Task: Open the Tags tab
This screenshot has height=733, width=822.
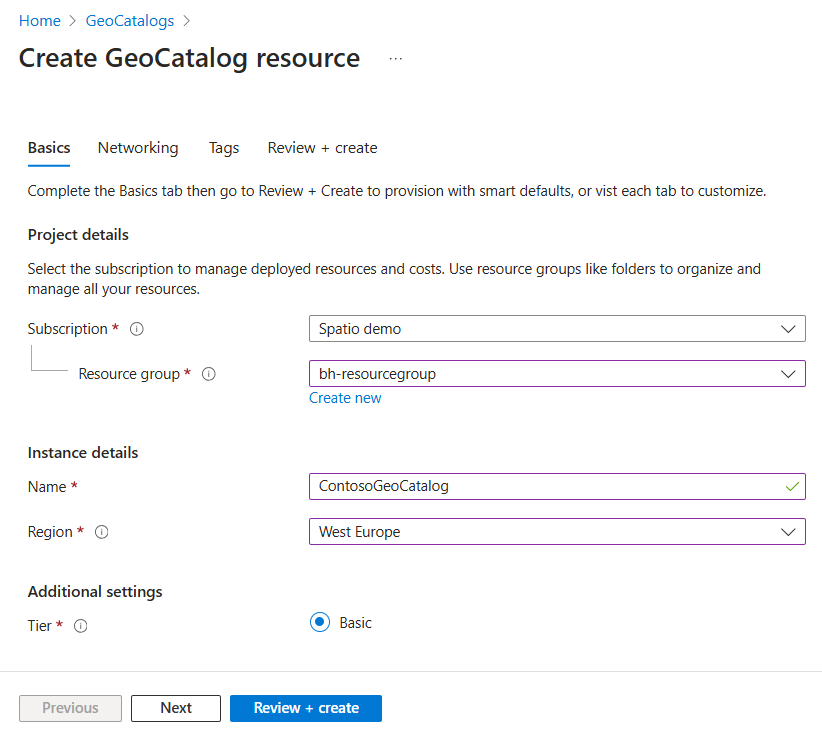Action: (x=224, y=148)
